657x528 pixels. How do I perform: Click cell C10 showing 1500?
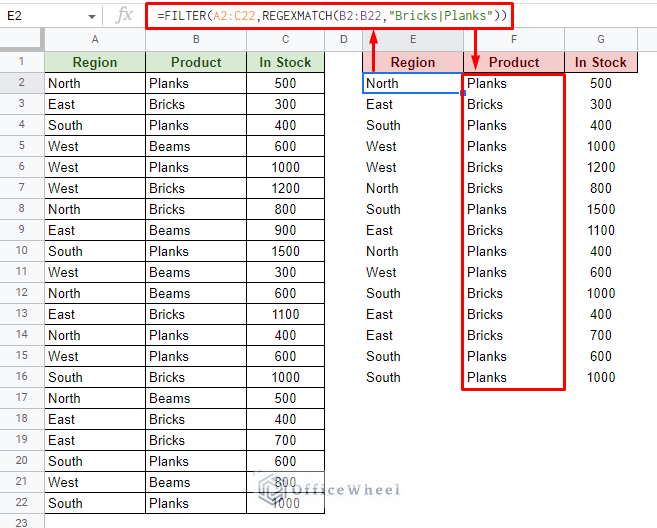coord(285,251)
